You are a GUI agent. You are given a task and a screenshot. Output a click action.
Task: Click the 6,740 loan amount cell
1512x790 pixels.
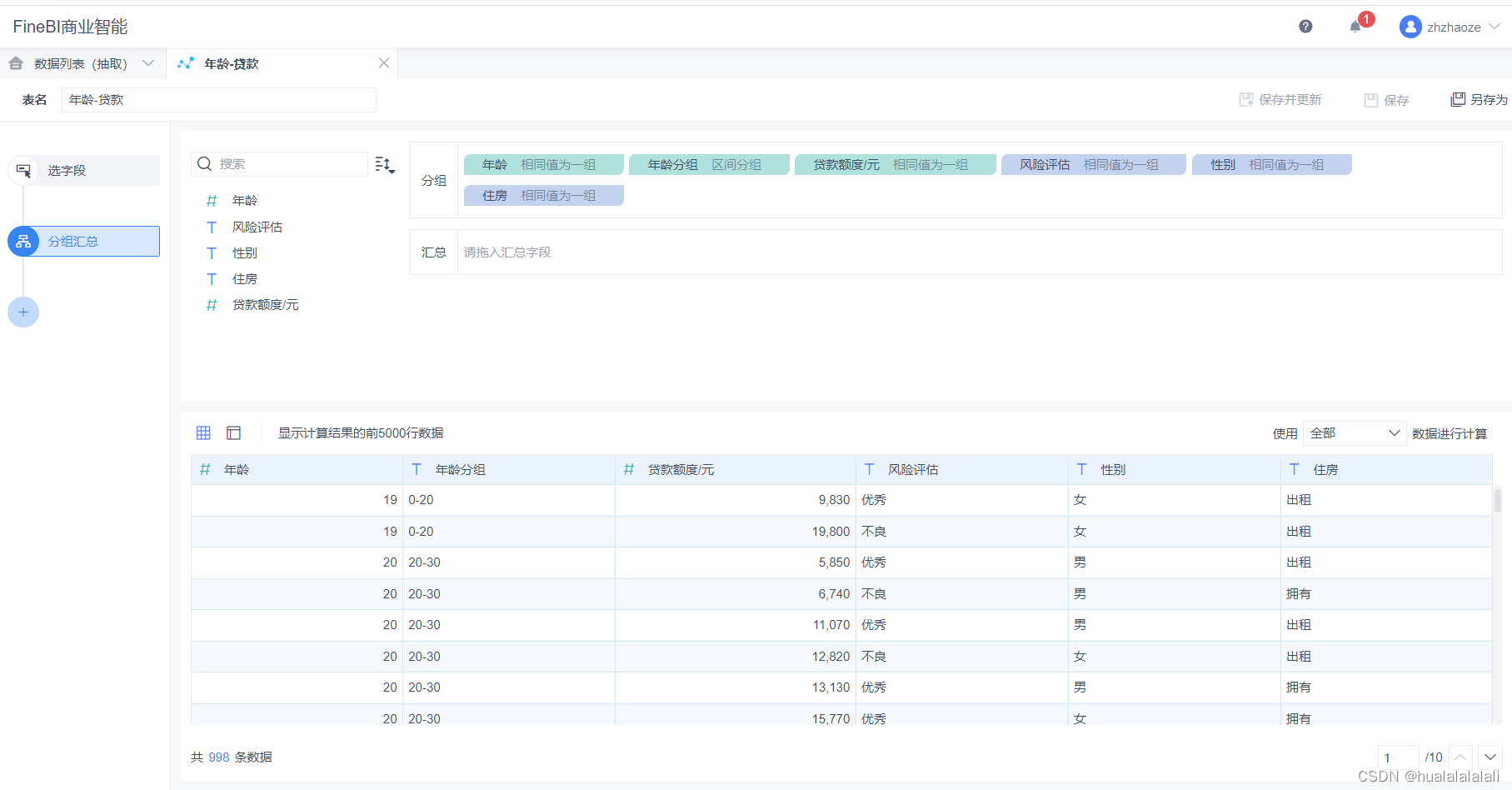736,594
